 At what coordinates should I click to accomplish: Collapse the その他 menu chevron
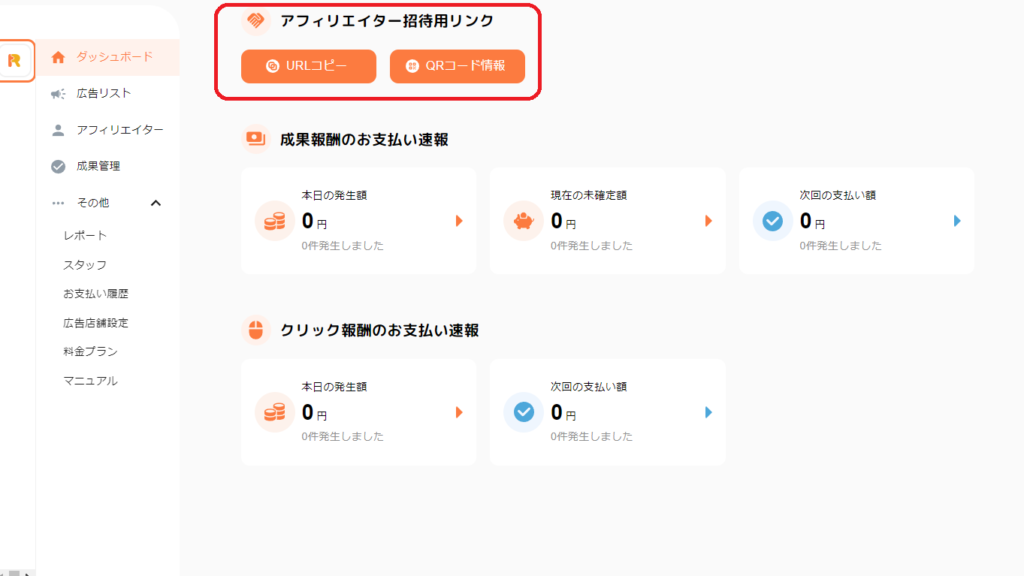(x=156, y=203)
